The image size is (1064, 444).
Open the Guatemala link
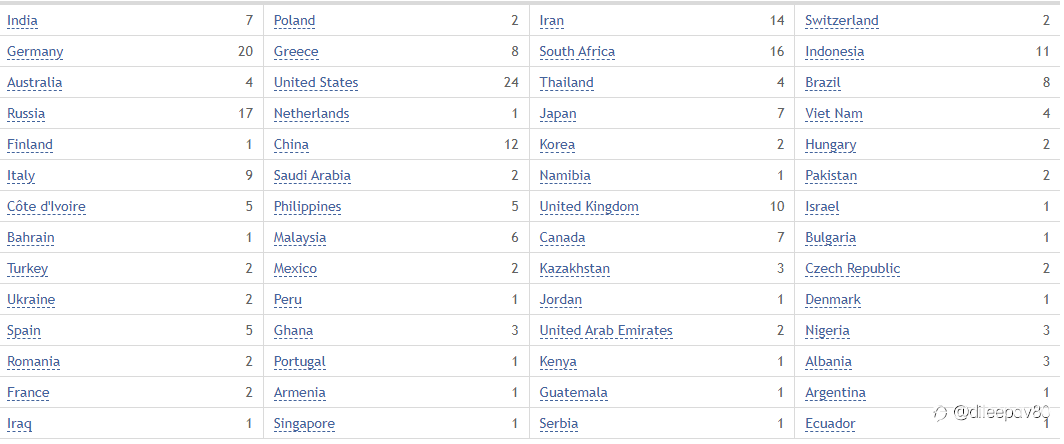[x=573, y=392]
